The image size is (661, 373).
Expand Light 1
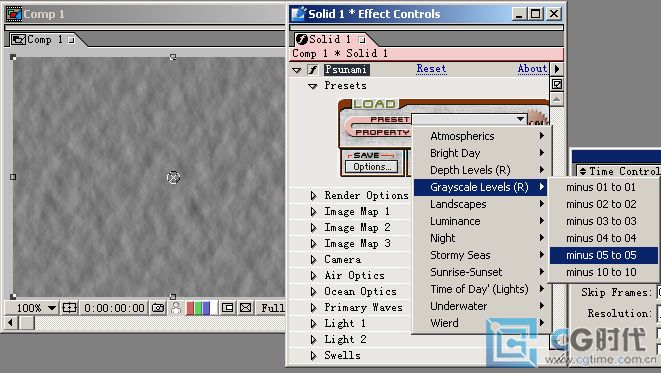tap(313, 324)
